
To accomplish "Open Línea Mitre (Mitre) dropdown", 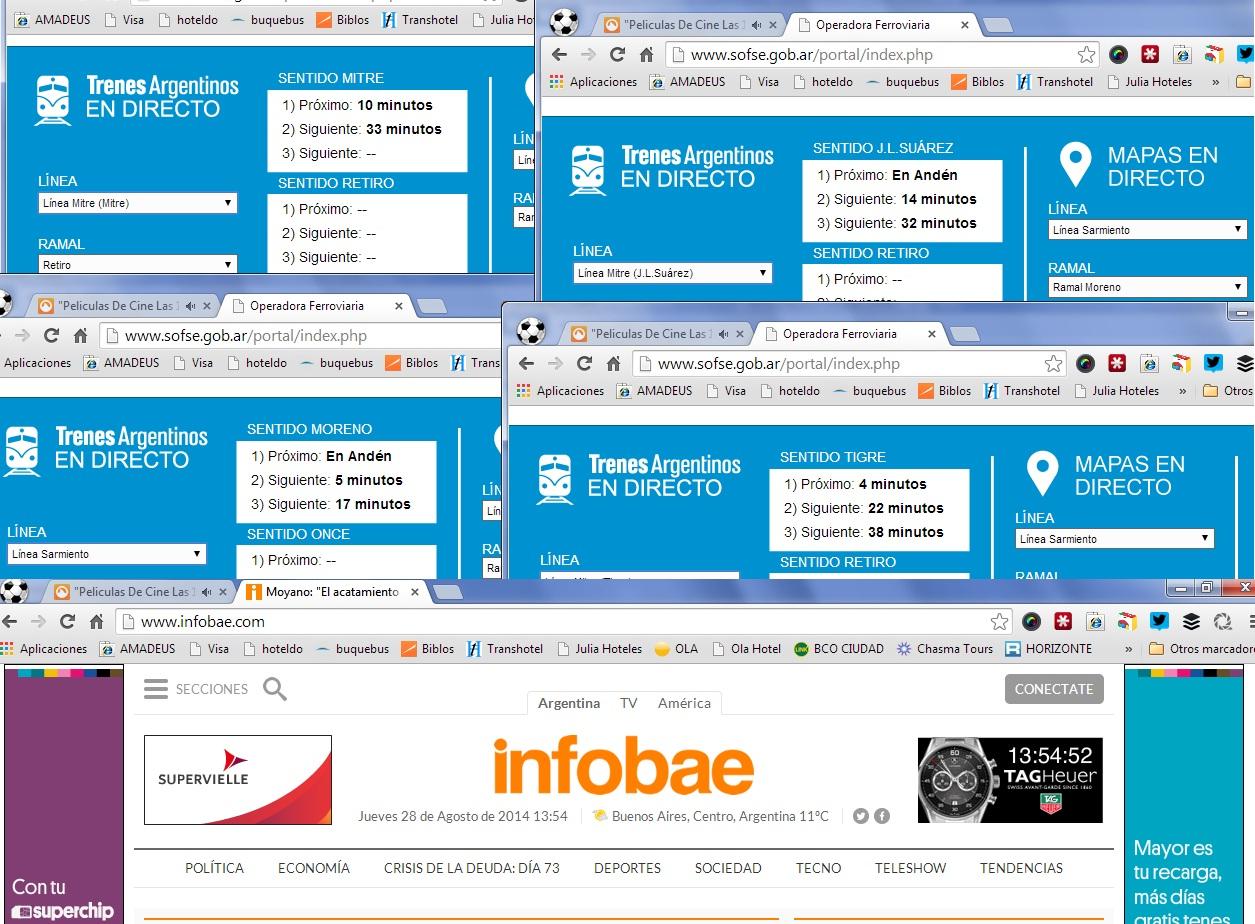I will (138, 203).
